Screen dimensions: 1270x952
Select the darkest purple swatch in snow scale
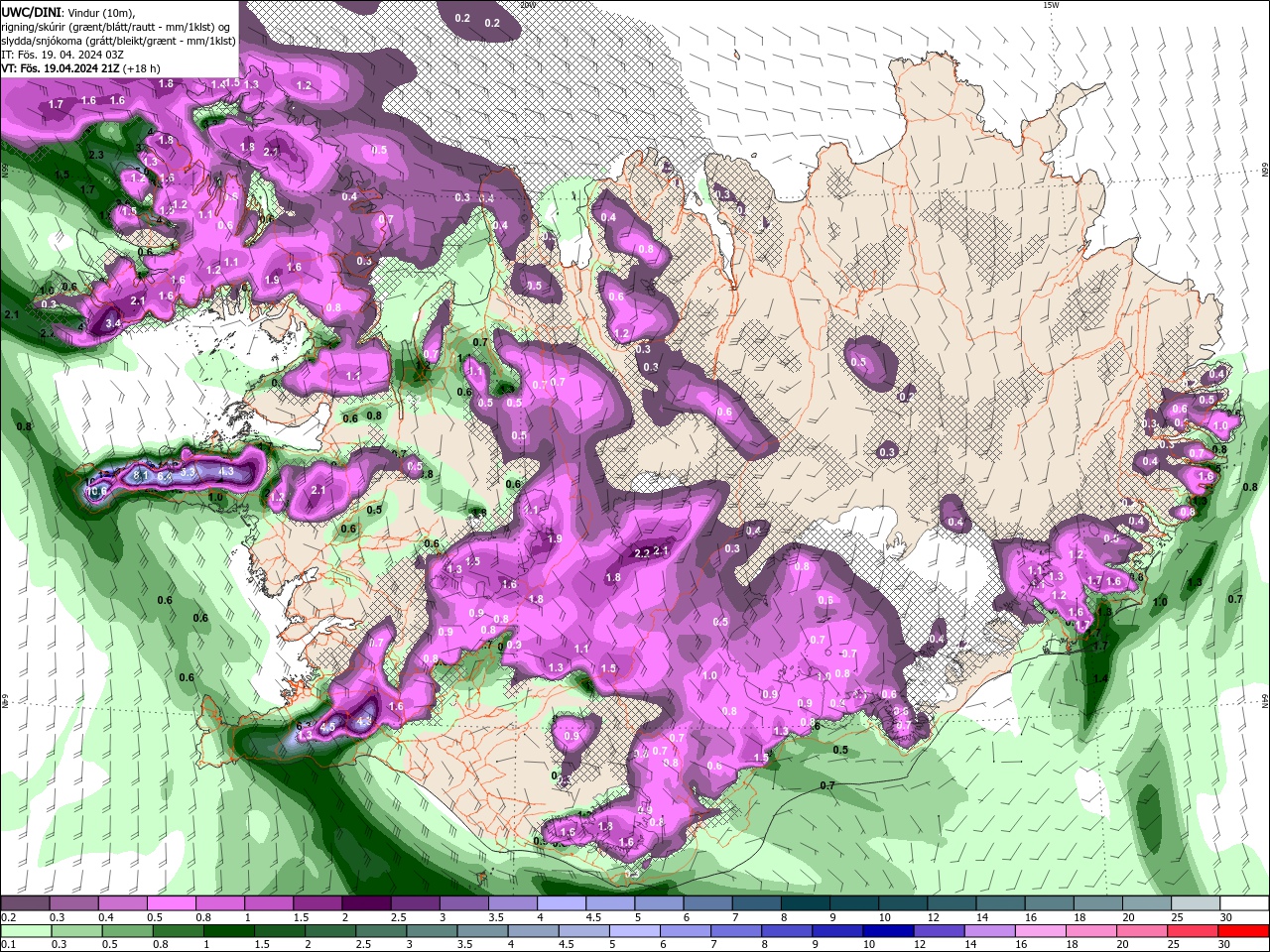click(365, 903)
